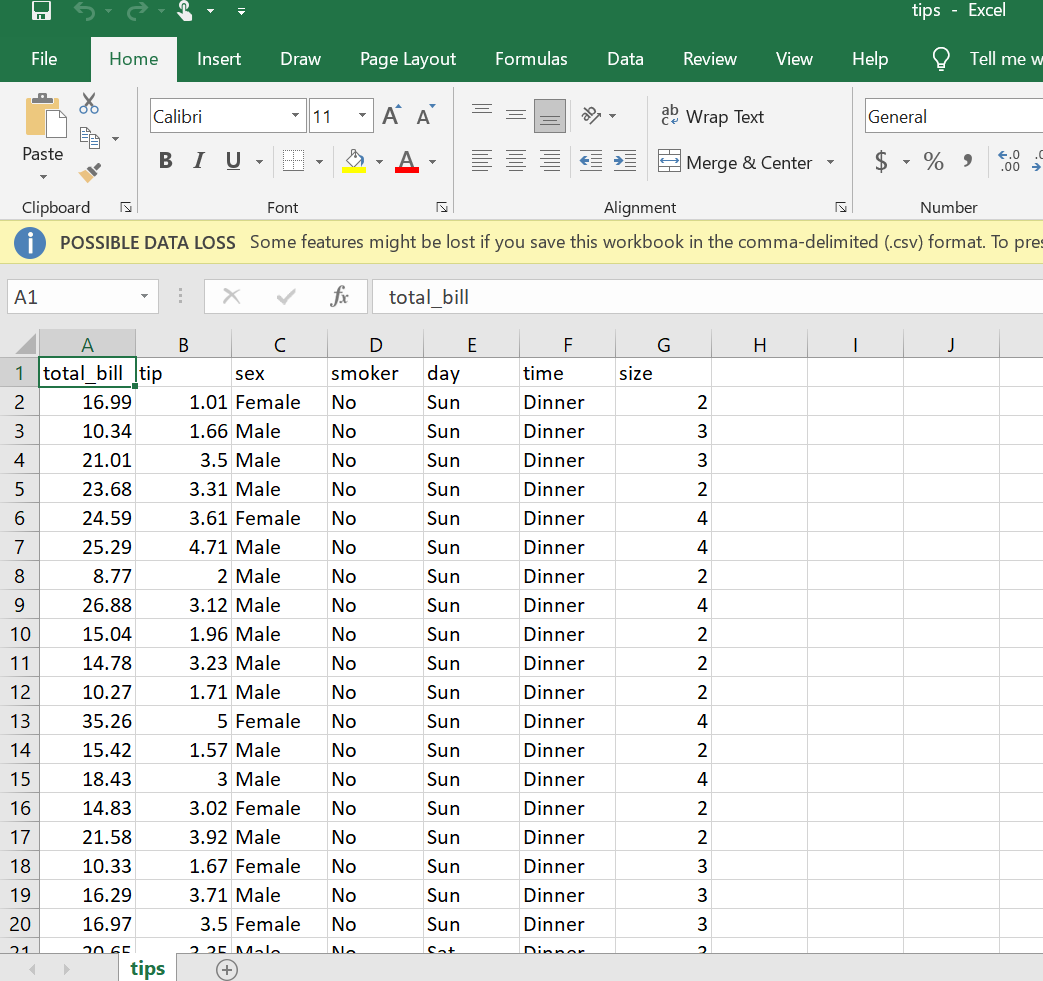This screenshot has width=1043, height=981.
Task: Switch to the Formulas ribbon tab
Action: [531, 59]
